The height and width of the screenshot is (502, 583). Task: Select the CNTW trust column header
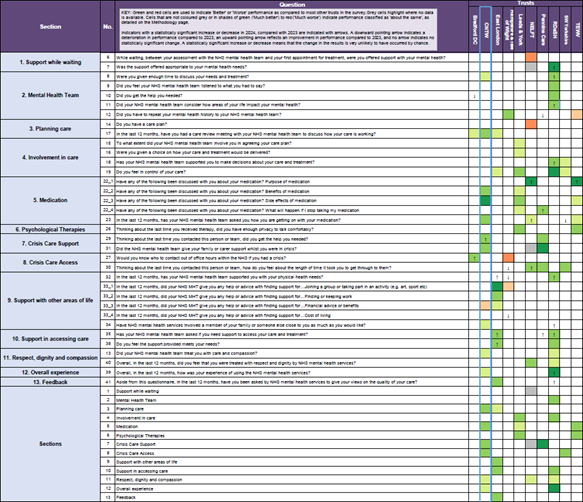[x=486, y=30]
